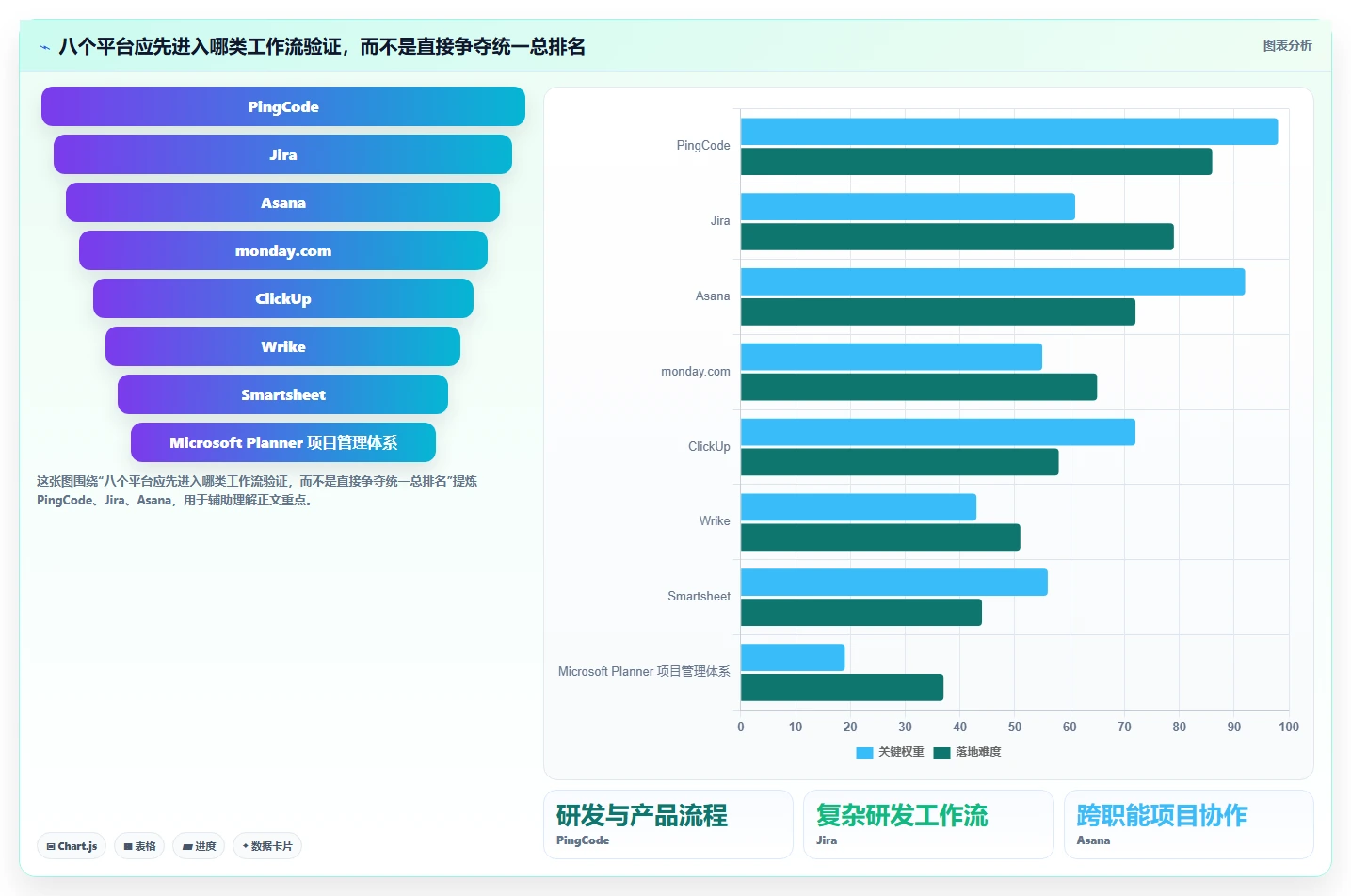The width and height of the screenshot is (1351, 896).
Task: Click Wrike green 落地难度 bar
Action: 880,537
